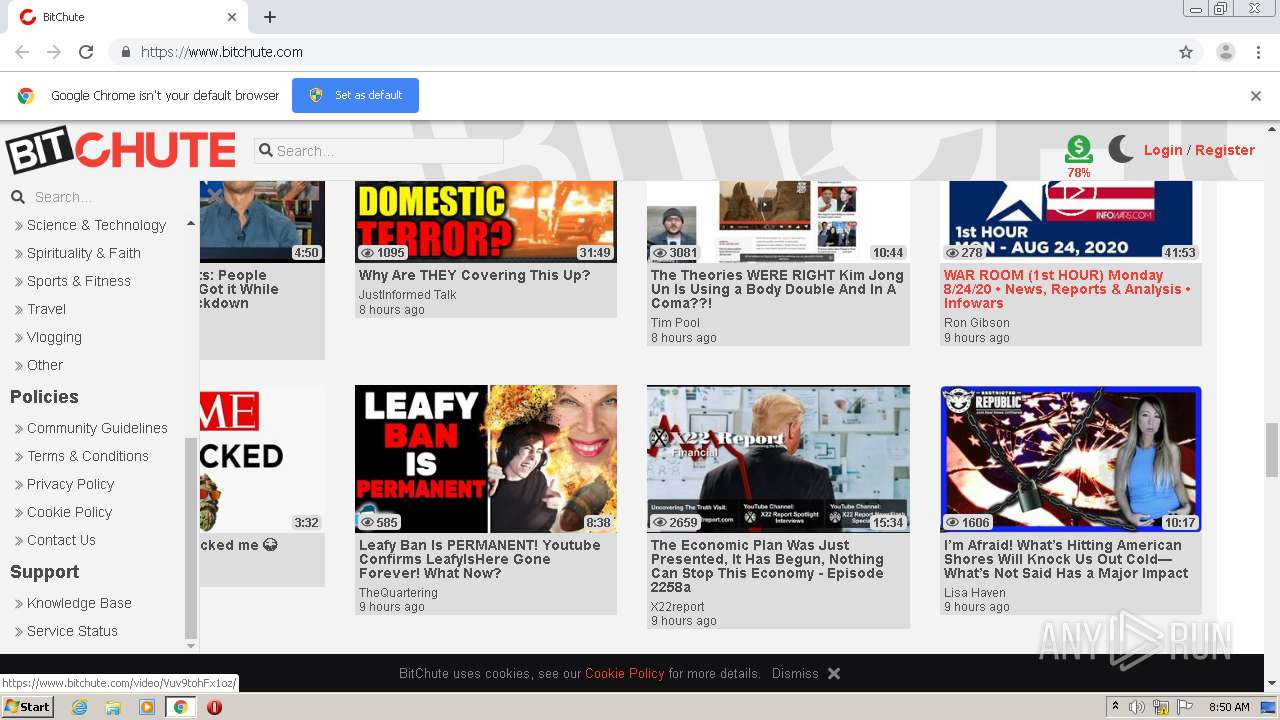Open 'Leafy Ban Is PERMANENT' video title
The image size is (1280, 720).
coord(480,559)
